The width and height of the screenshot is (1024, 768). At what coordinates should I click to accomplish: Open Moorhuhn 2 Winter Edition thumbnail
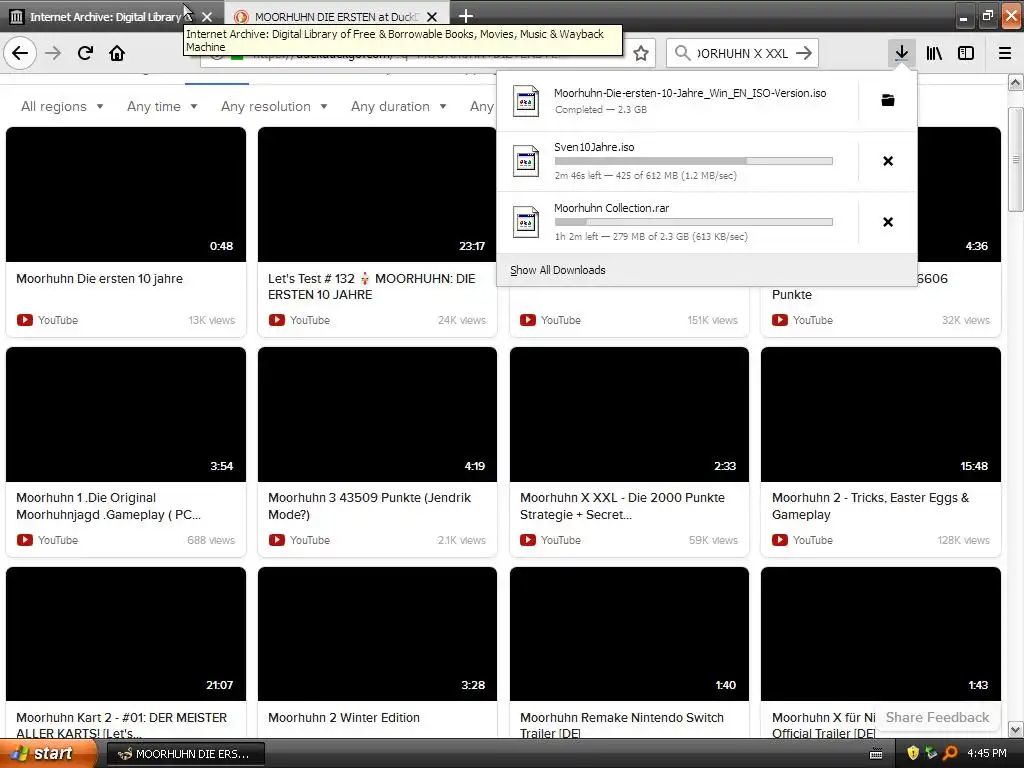377,634
